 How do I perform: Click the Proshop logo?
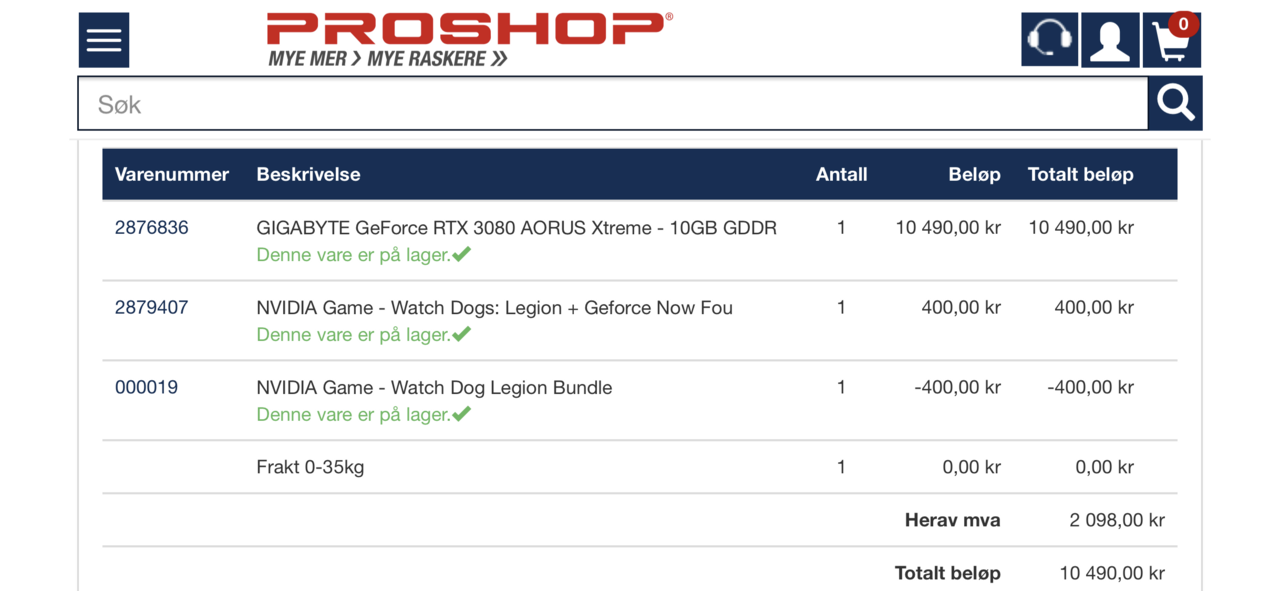tap(470, 40)
